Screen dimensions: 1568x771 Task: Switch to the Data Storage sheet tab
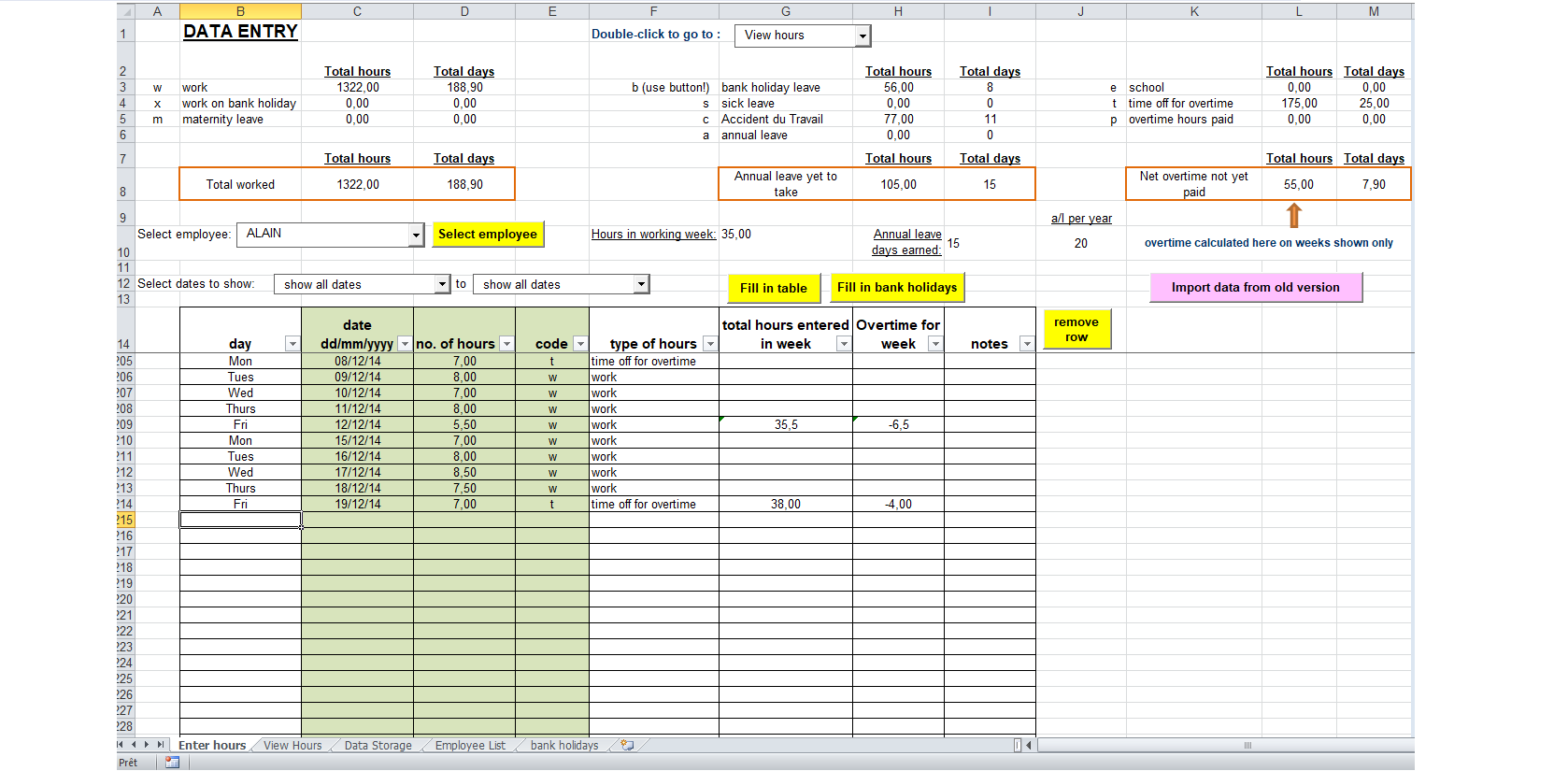[378, 746]
